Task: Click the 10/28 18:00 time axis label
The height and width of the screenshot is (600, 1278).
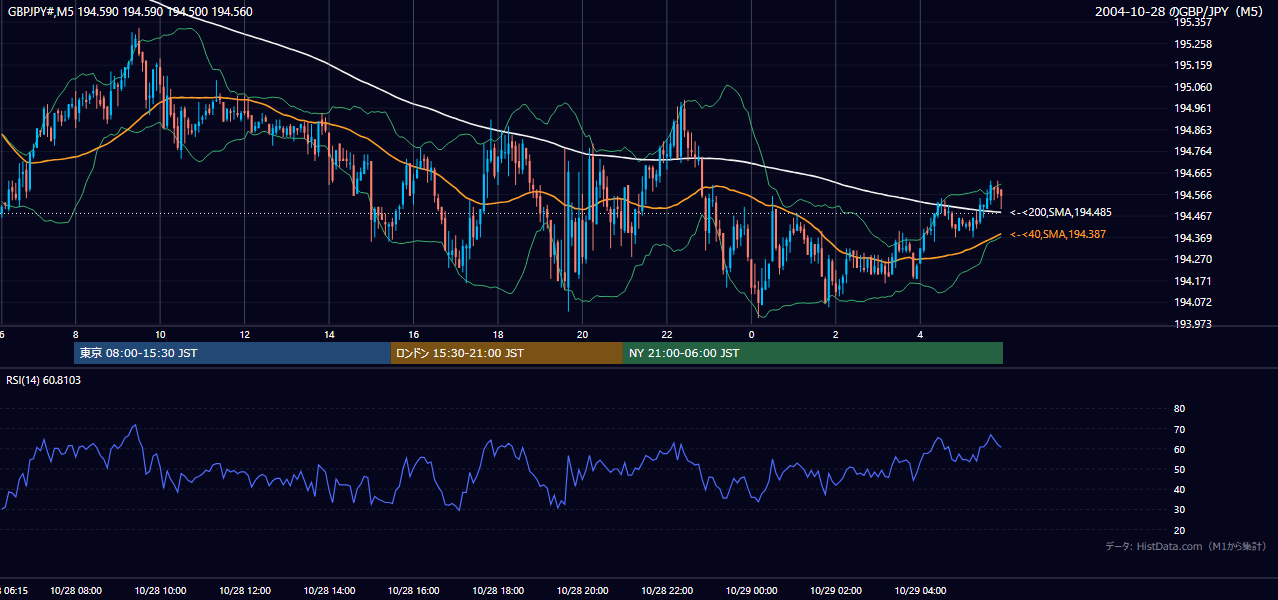Action: pos(498,591)
